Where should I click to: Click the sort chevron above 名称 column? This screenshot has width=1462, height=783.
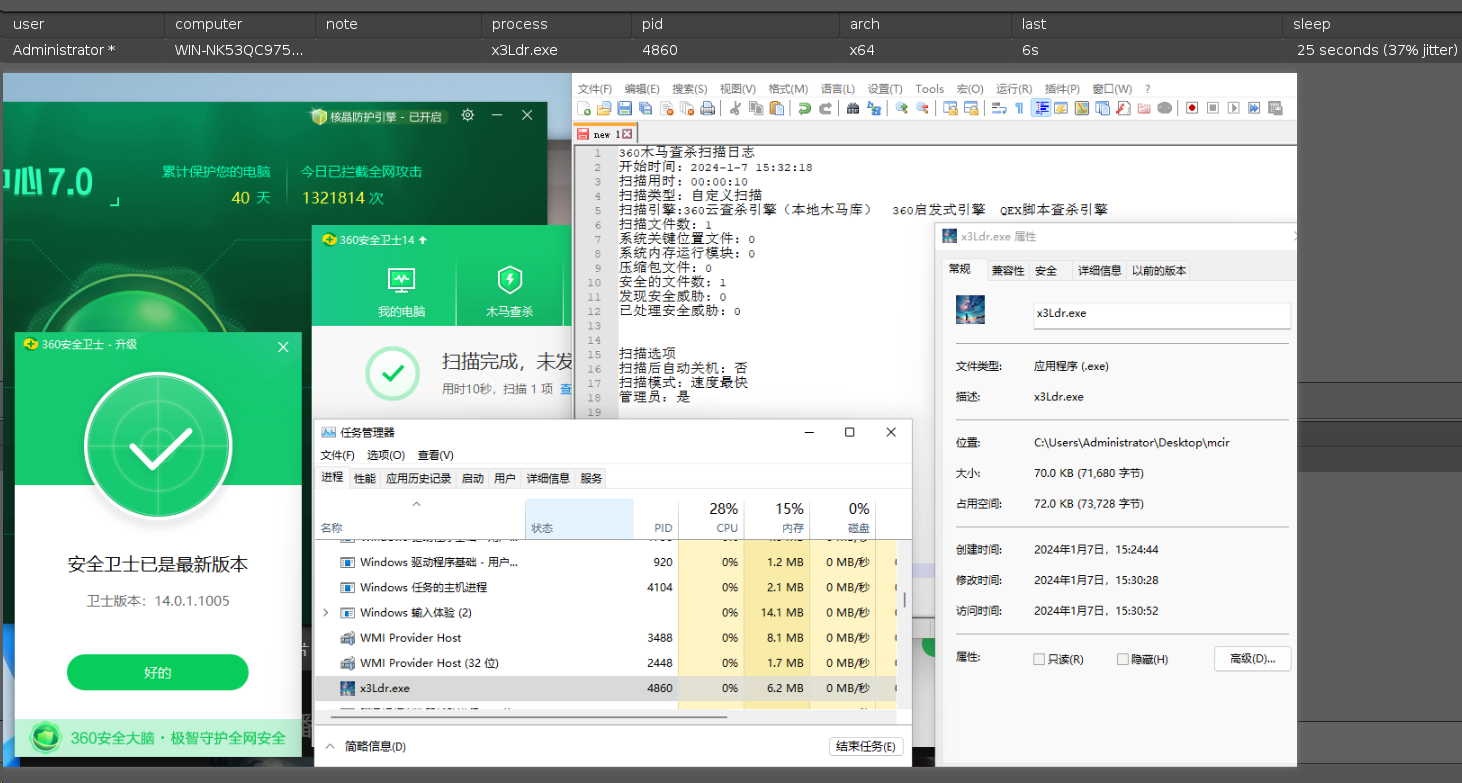(x=417, y=505)
